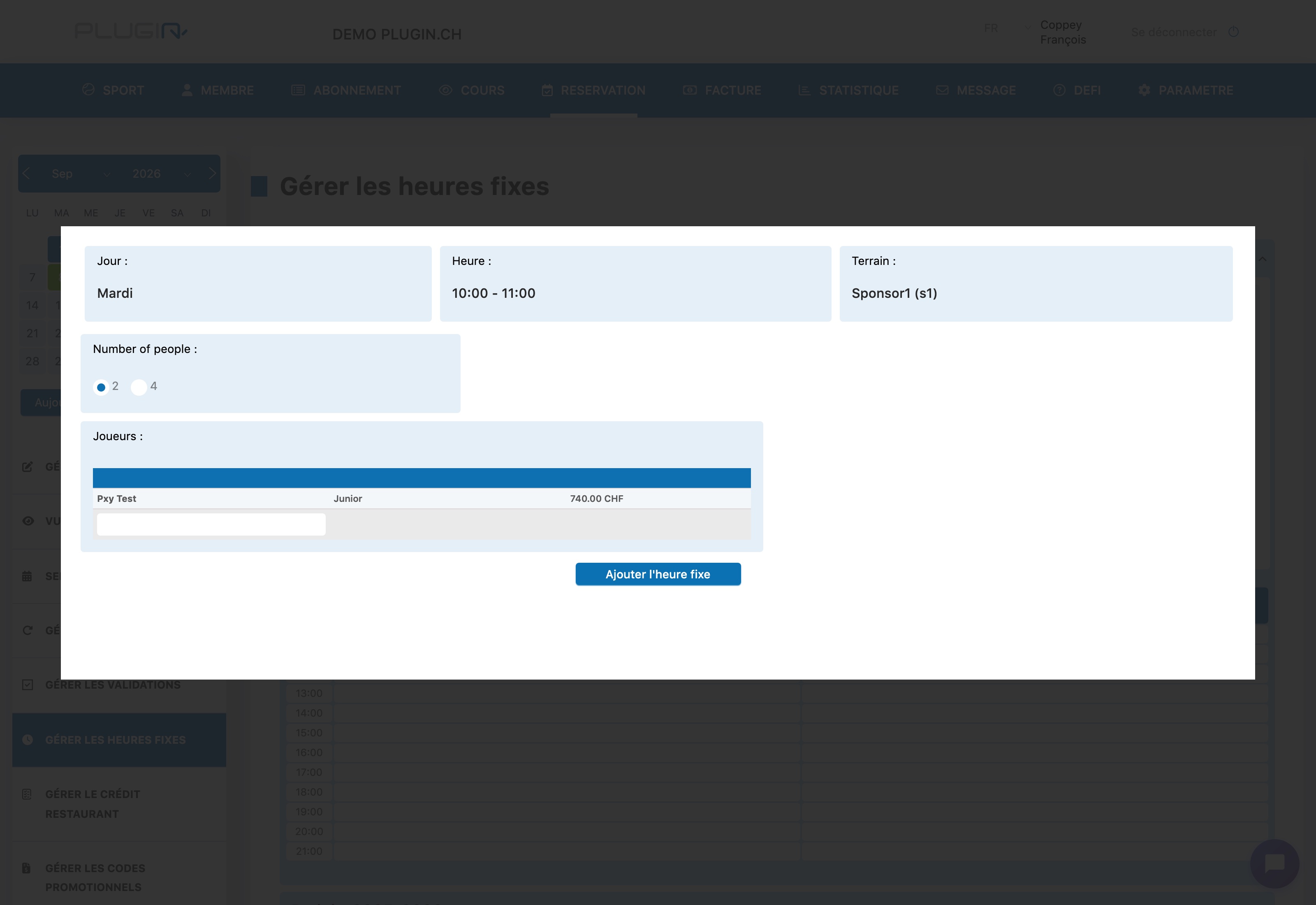Go to next month with right chevron
Image resolution: width=1316 pixels, height=905 pixels.
tap(212, 174)
